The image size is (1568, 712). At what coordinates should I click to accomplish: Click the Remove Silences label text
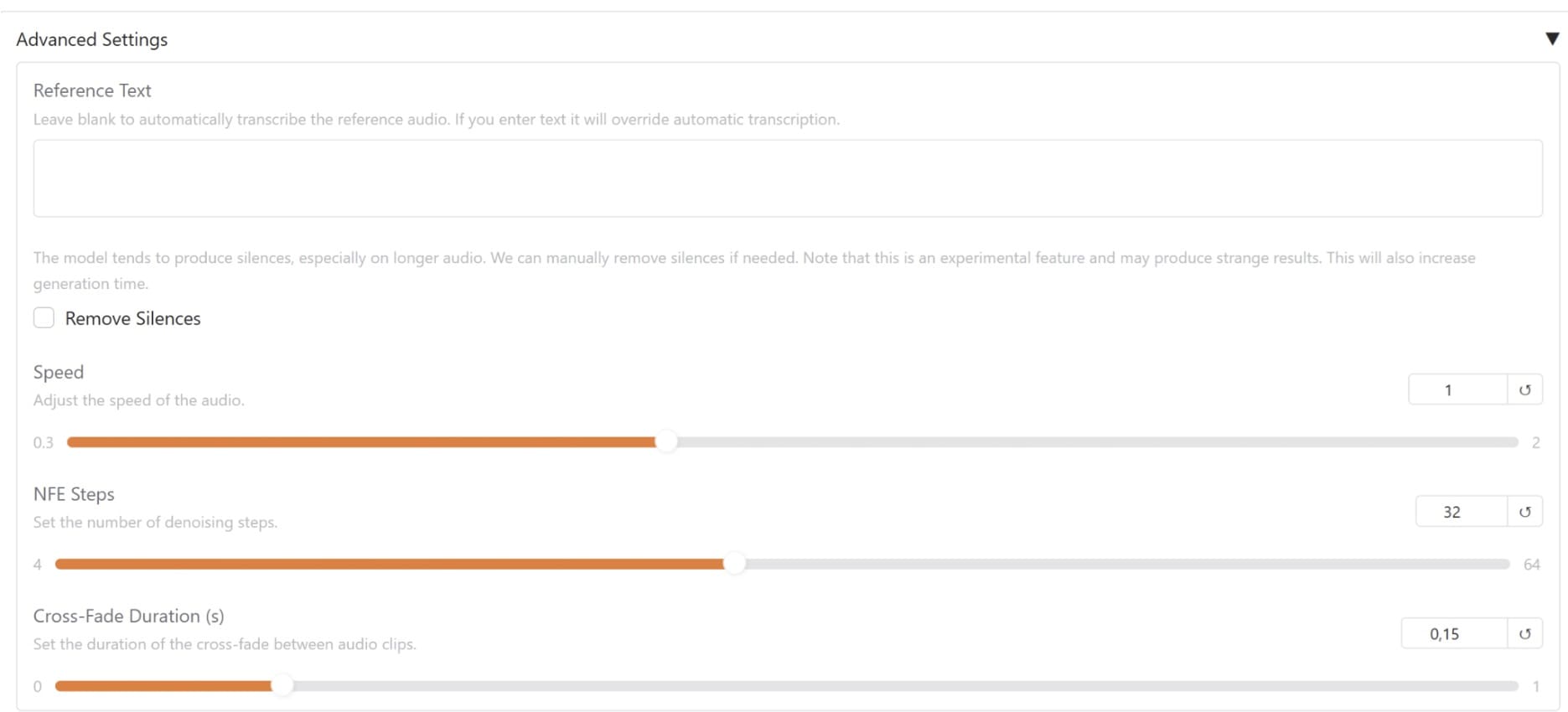132,318
